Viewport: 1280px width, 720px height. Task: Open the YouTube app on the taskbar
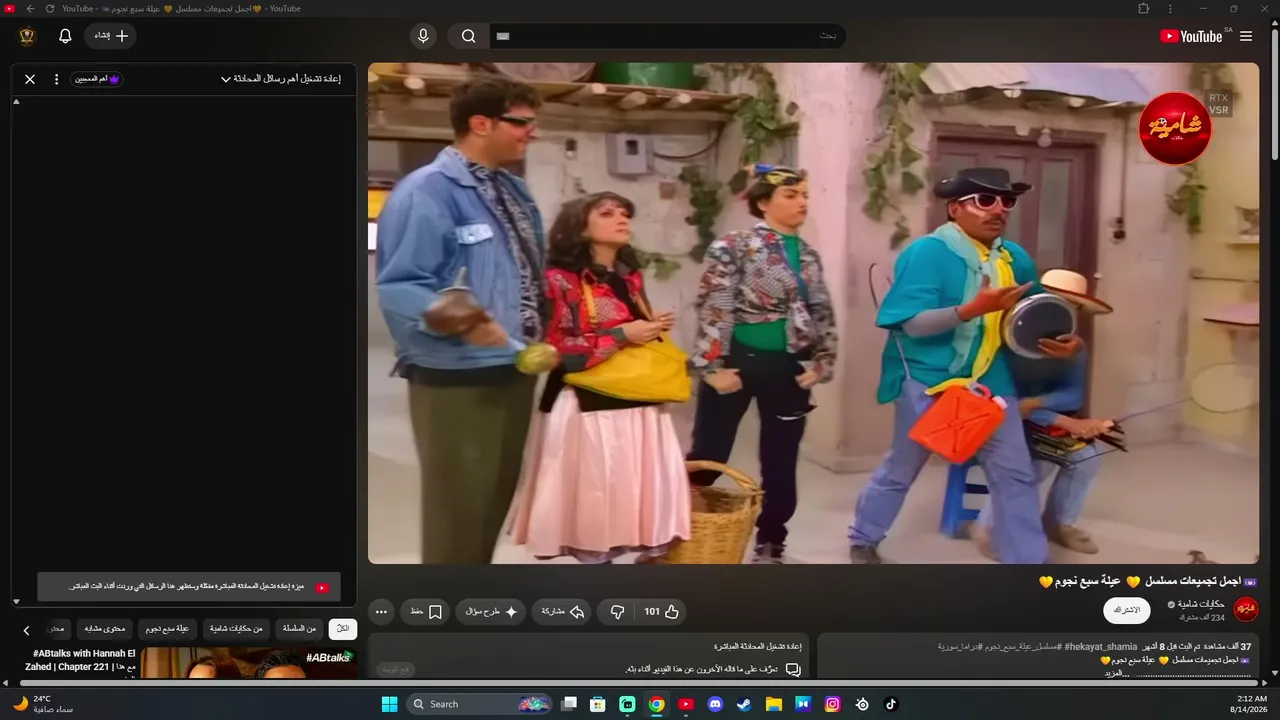pyautogui.click(x=686, y=704)
